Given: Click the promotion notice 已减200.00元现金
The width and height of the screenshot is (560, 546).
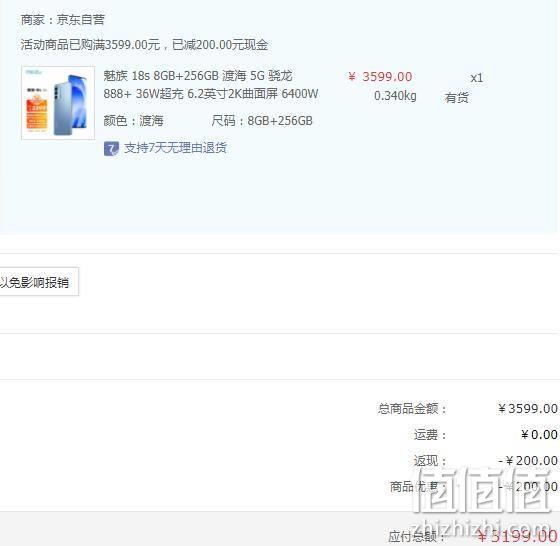Looking at the screenshot, I should coord(220,45).
